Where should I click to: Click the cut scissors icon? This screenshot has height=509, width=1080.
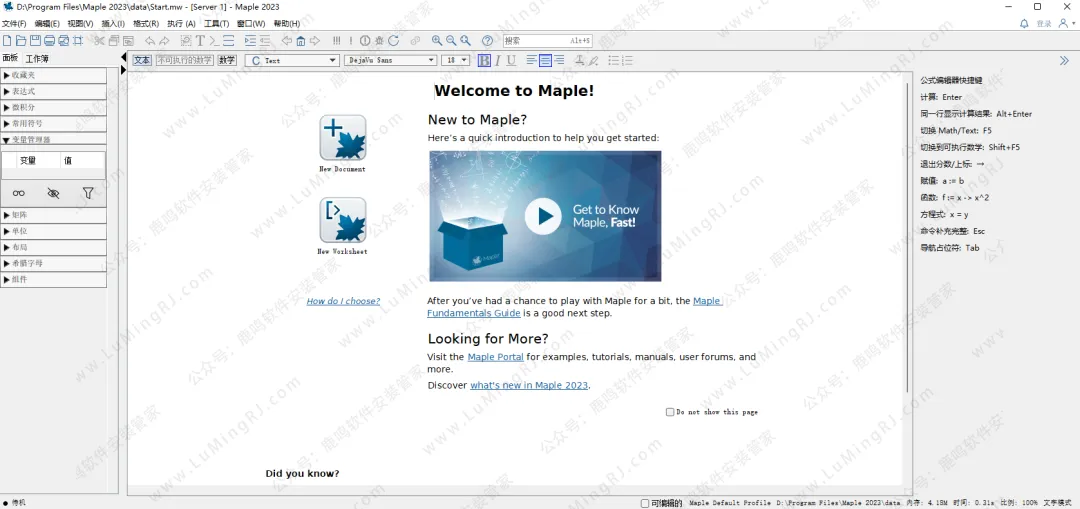point(100,41)
